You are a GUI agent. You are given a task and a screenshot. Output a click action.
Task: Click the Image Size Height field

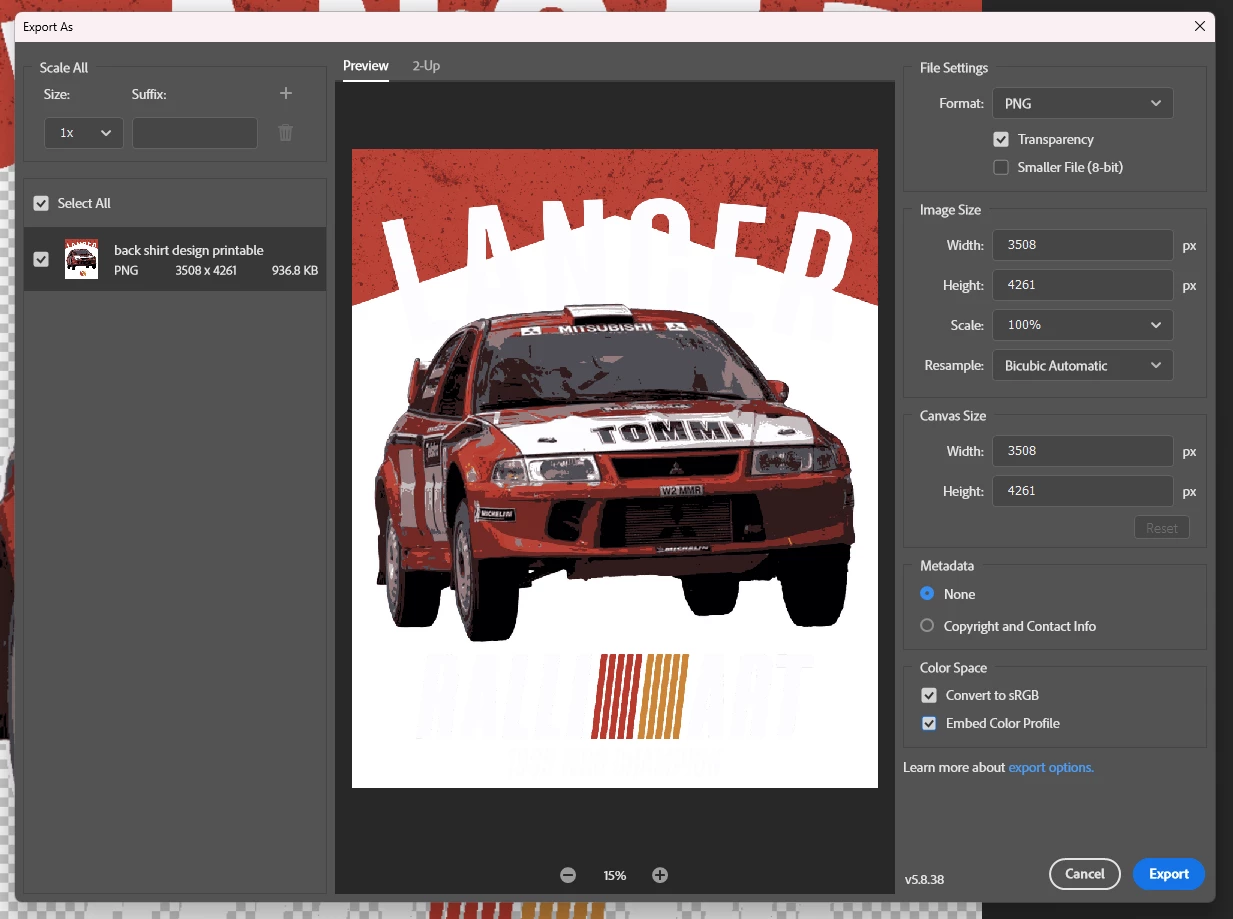point(1083,285)
